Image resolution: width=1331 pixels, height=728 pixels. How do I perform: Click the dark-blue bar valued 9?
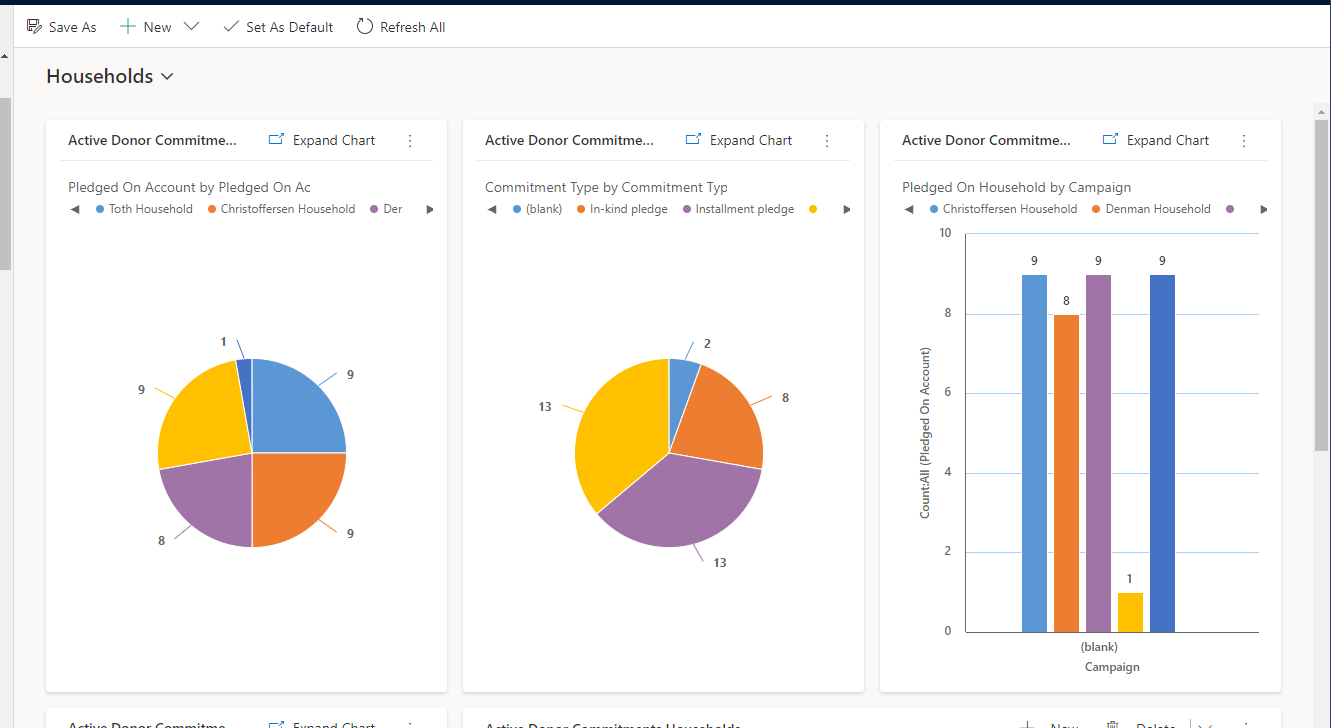1162,453
